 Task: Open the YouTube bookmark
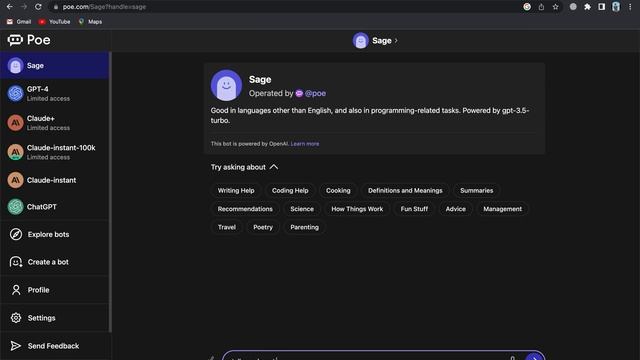pos(54,22)
